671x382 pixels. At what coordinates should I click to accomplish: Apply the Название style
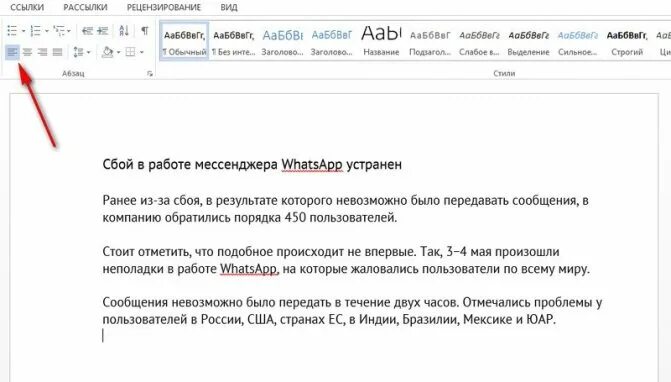tap(381, 41)
